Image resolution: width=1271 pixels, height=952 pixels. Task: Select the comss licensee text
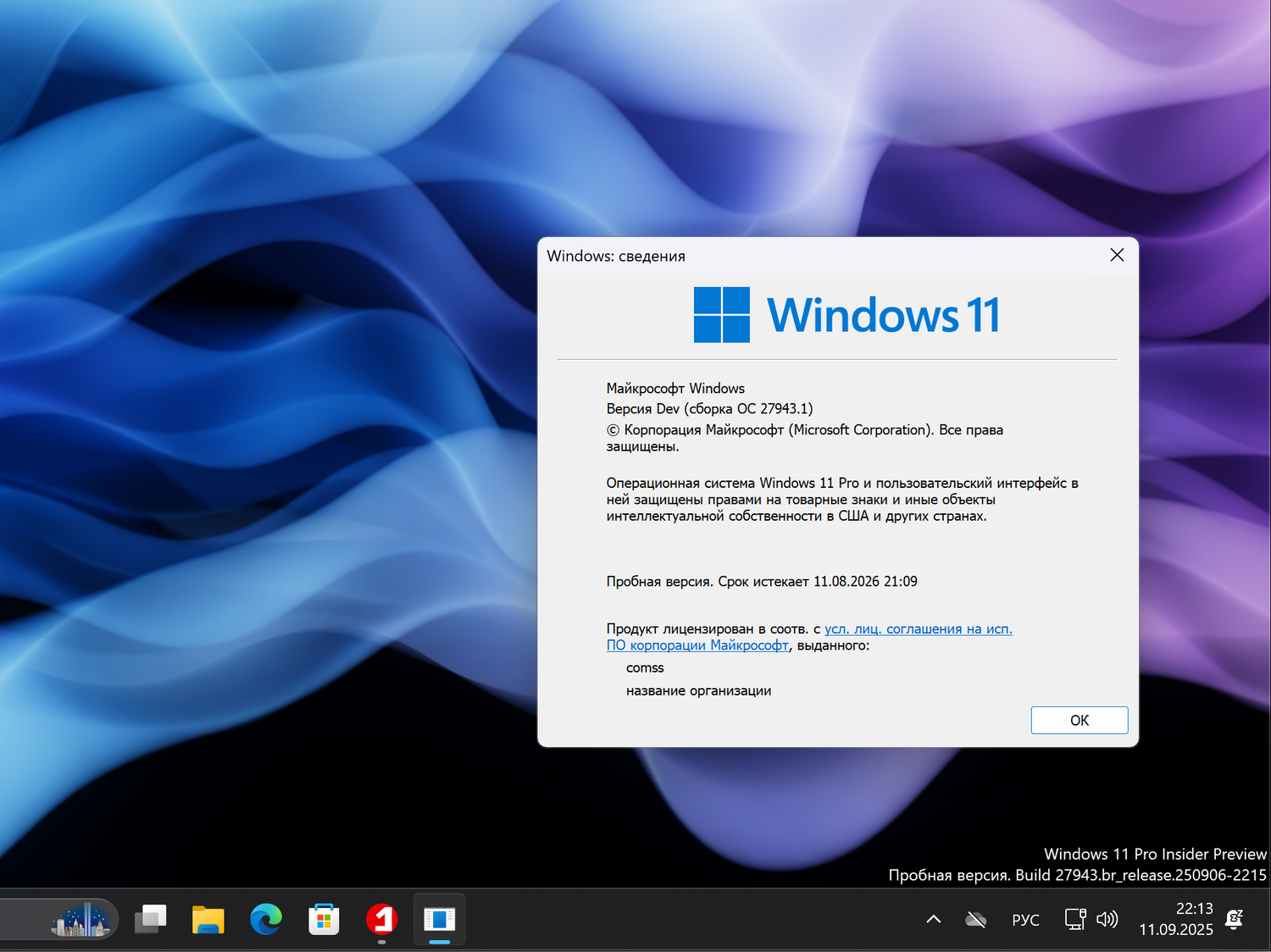pyautogui.click(x=645, y=667)
